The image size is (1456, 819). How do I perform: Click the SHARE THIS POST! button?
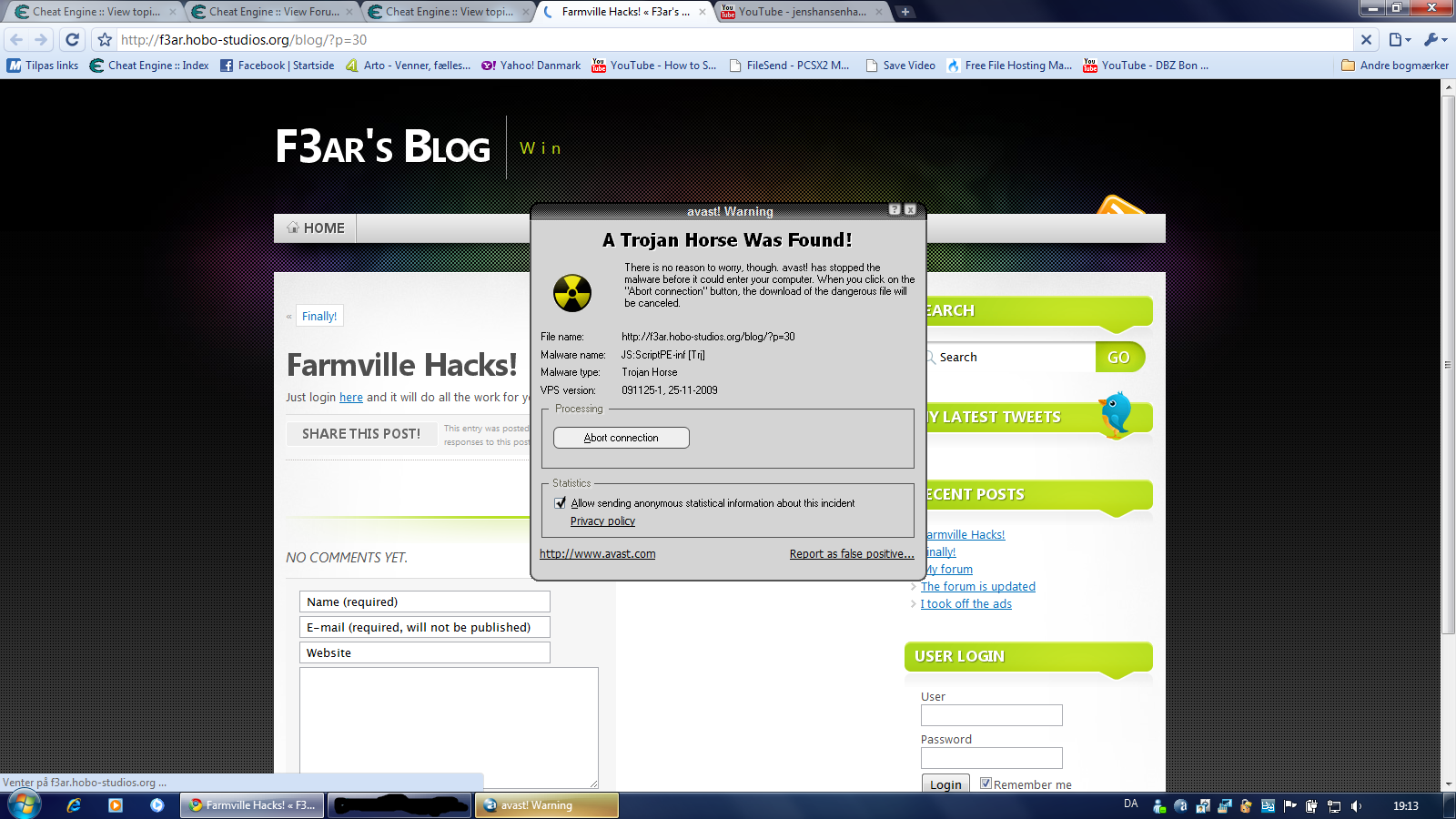(x=361, y=434)
